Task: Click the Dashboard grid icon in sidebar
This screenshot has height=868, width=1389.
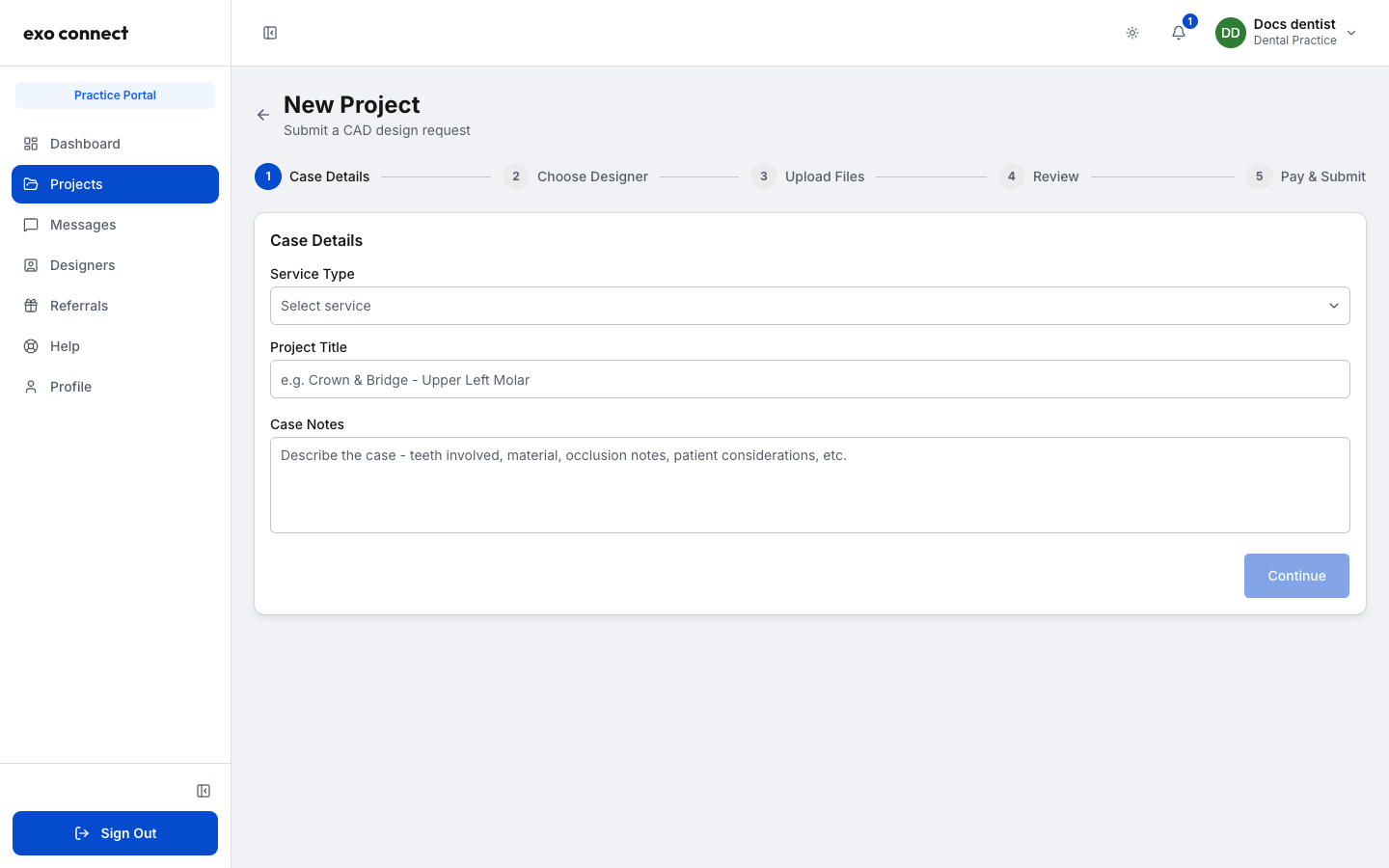Action: 31,144
